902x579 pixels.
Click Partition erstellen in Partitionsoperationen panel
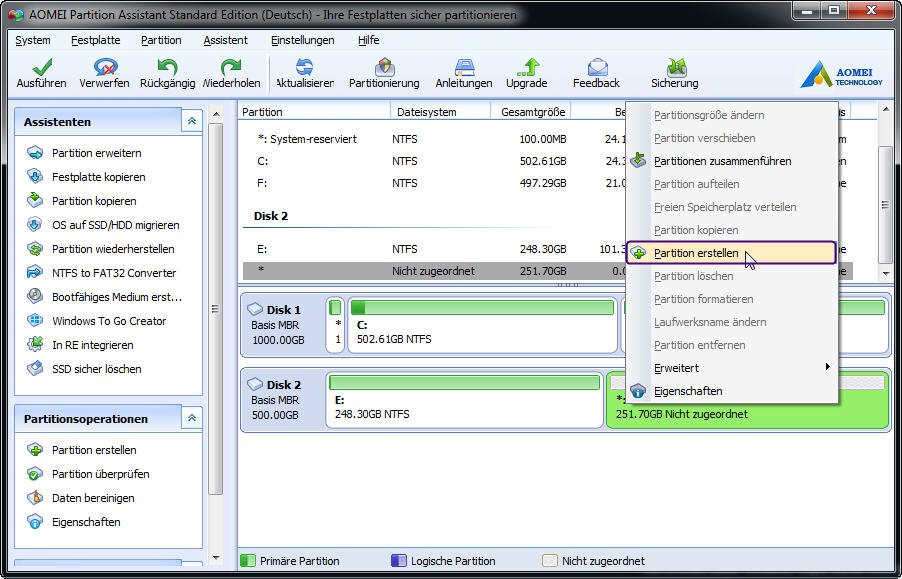(x=82, y=450)
